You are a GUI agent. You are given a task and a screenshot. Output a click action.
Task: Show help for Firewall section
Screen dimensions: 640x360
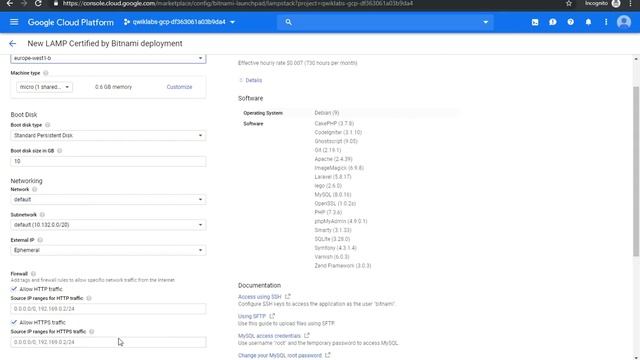(x=33, y=273)
